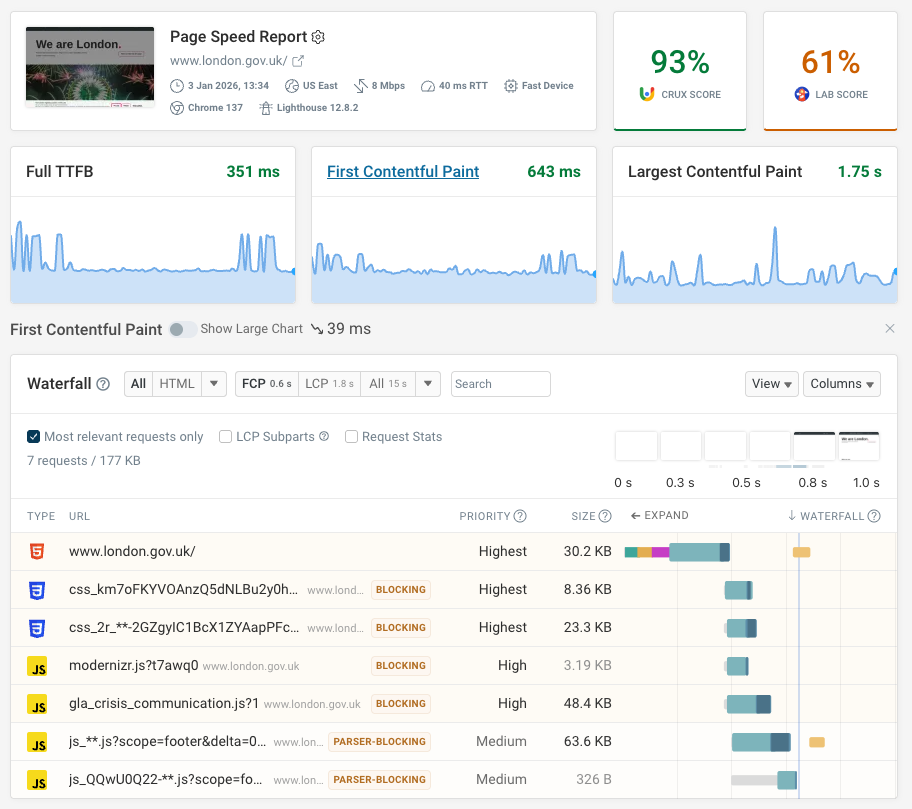The width and height of the screenshot is (912, 809).
Task: Switch to the FCP 0.6s filter tab
Action: click(266, 383)
